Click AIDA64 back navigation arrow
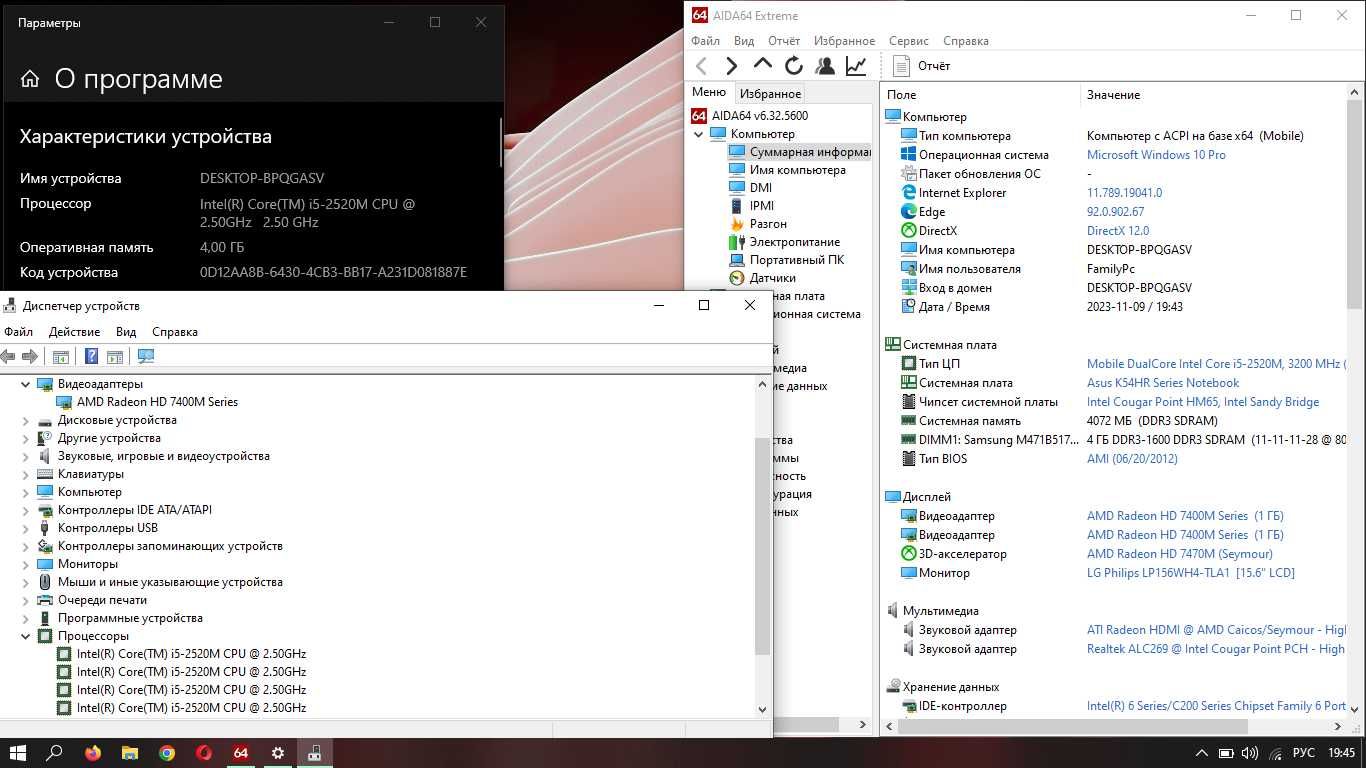Image resolution: width=1366 pixels, height=768 pixels. click(x=702, y=66)
